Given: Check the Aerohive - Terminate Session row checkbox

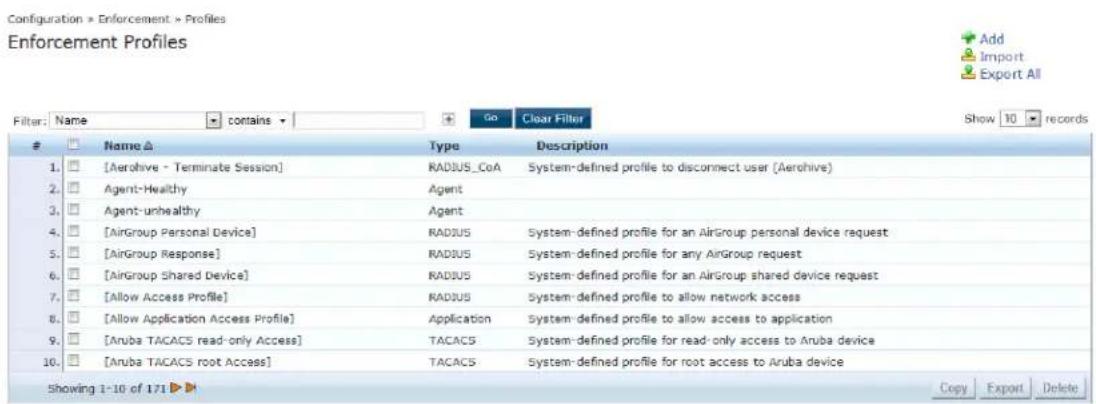Looking at the screenshot, I should point(75,168).
